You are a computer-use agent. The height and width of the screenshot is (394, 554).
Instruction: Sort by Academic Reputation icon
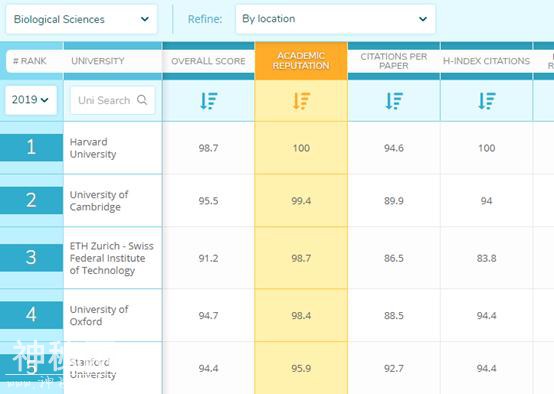[301, 101]
